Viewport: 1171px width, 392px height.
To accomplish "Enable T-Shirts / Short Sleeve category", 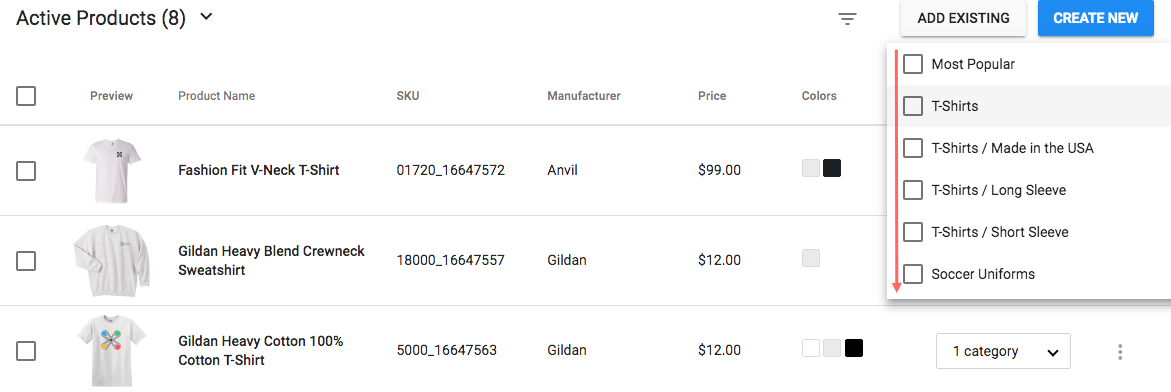I will click(913, 231).
